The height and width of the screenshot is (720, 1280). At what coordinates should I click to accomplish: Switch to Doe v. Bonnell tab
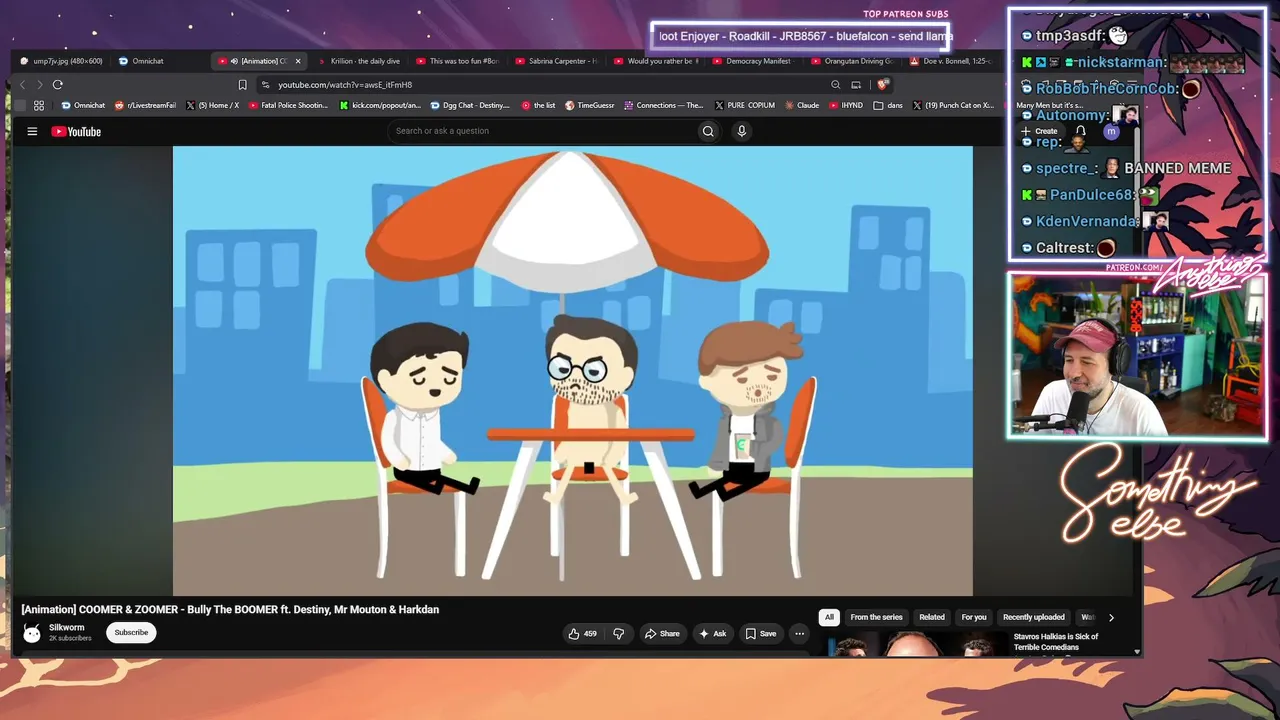point(951,61)
